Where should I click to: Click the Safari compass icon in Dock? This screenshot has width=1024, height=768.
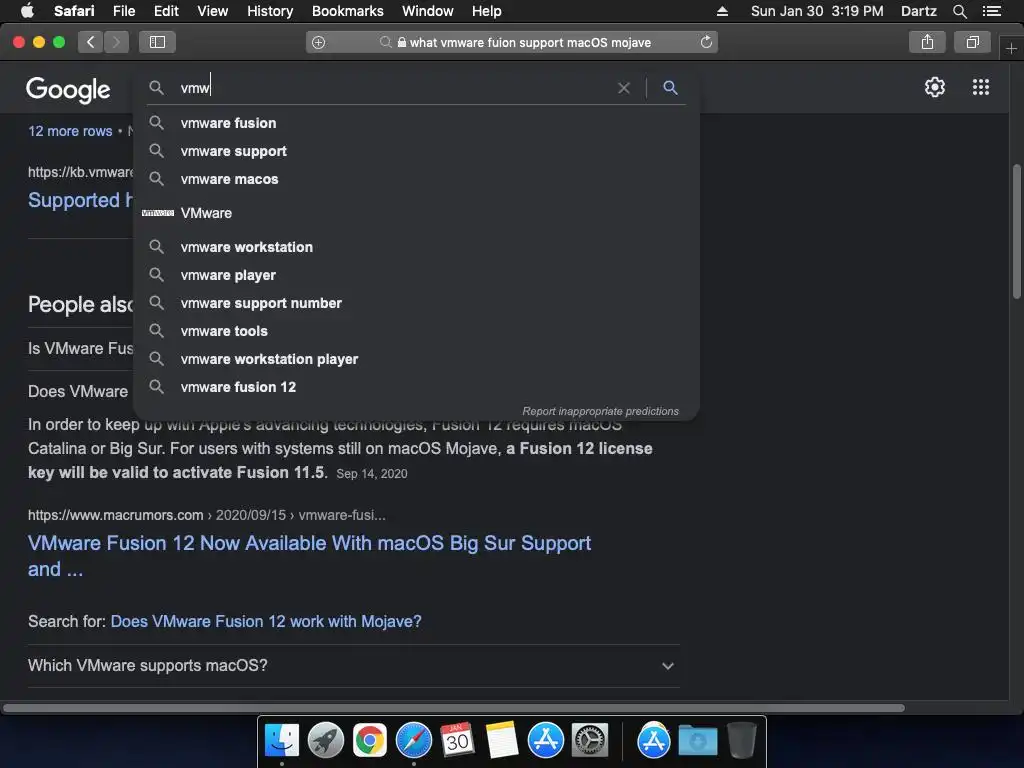[x=414, y=740]
